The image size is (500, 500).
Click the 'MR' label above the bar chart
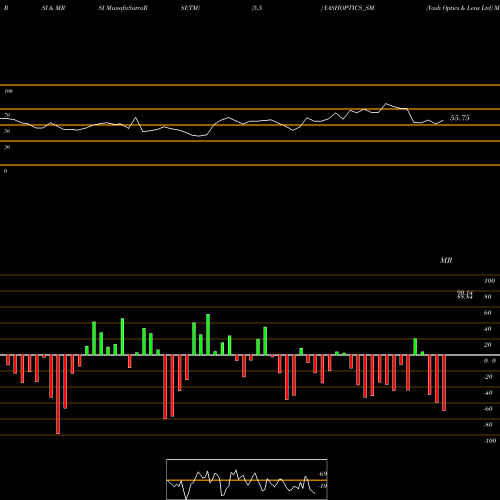[x=446, y=260]
